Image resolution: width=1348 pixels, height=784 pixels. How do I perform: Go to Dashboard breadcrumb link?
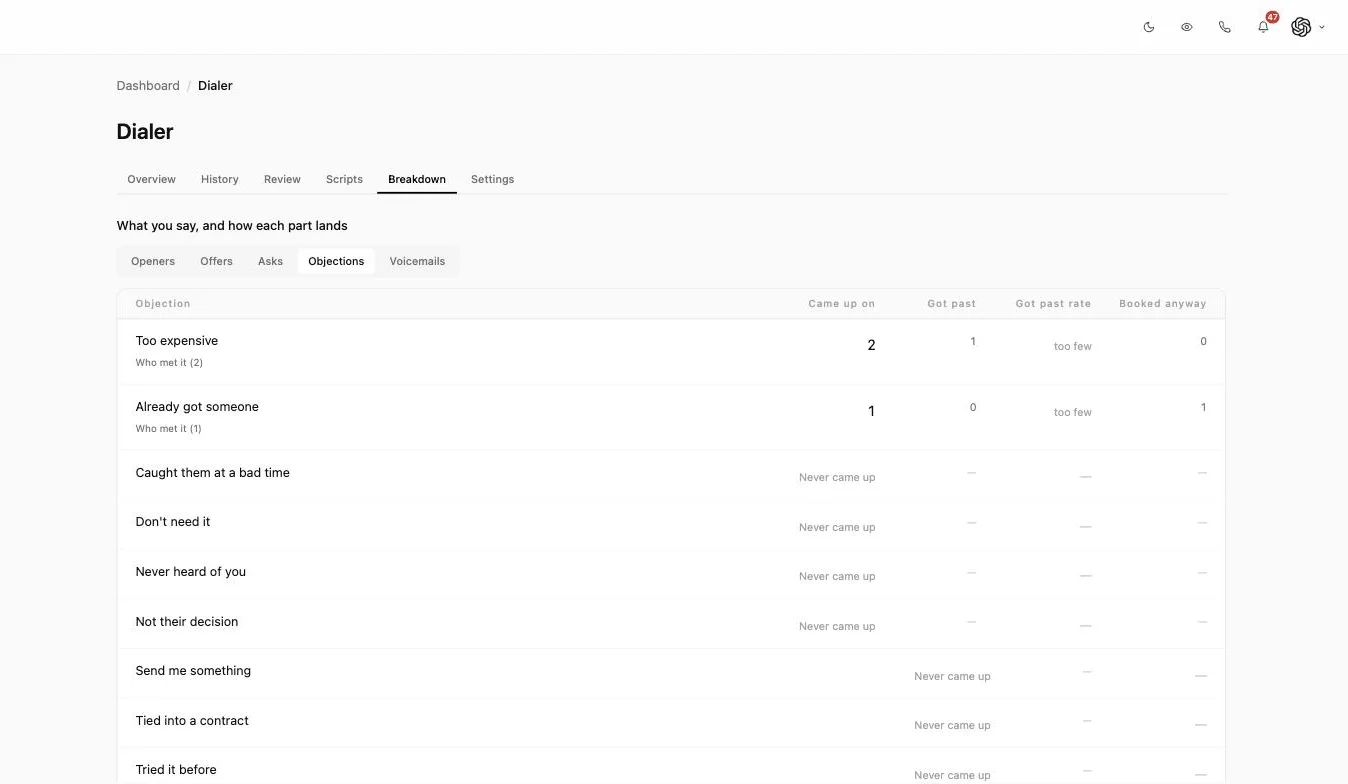(148, 86)
